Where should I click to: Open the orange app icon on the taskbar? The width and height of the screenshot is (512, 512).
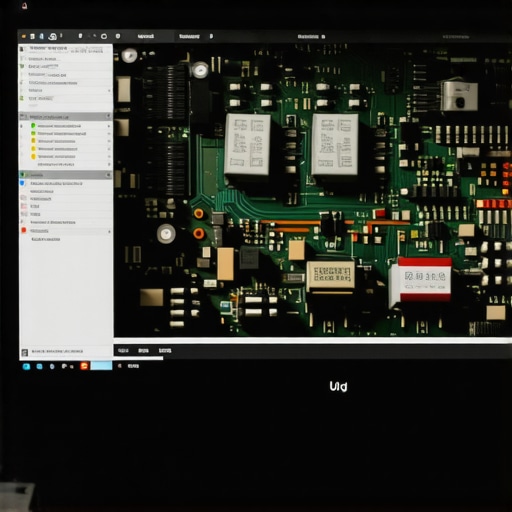[84, 366]
